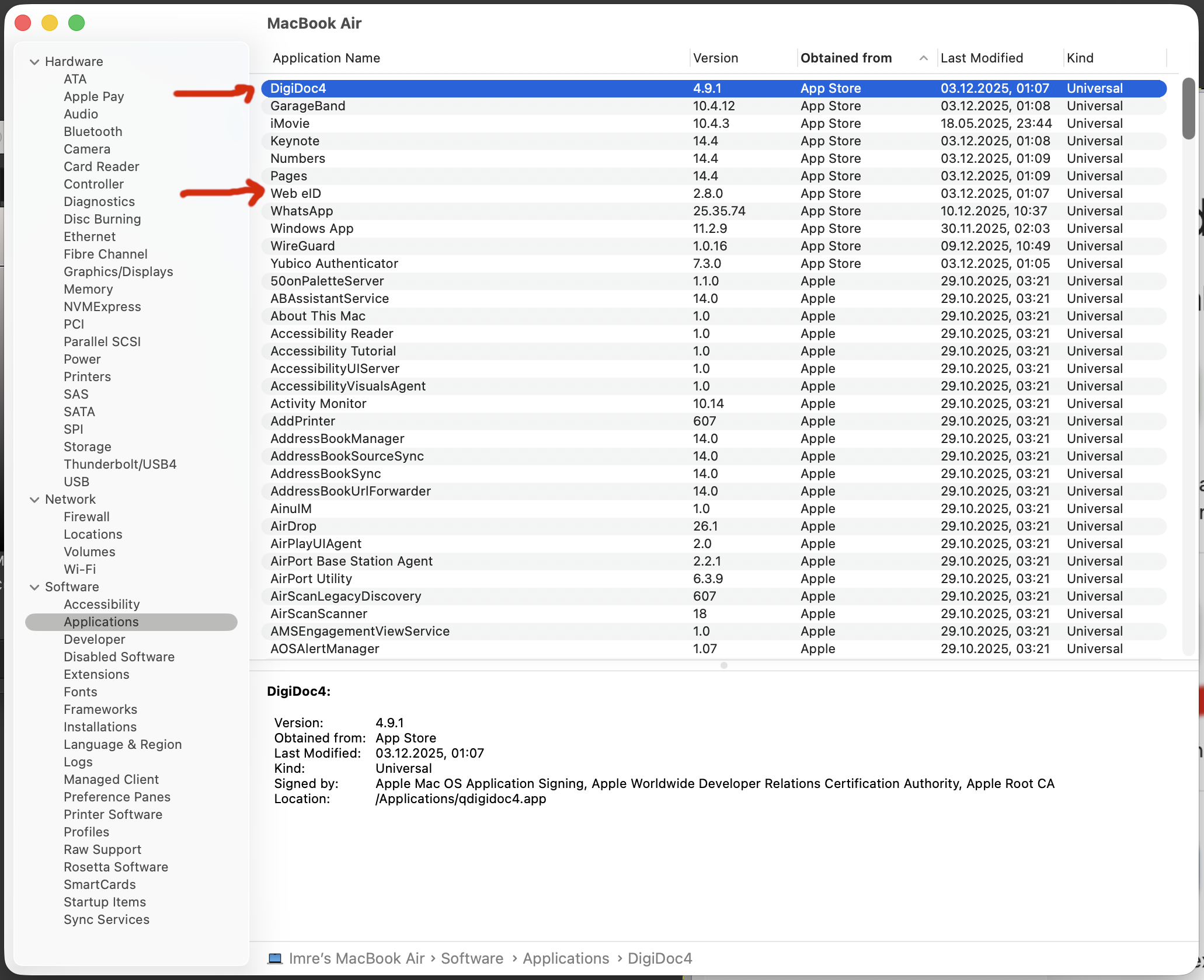
Task: Open the Graphics/Displays hardware section
Action: pos(118,271)
